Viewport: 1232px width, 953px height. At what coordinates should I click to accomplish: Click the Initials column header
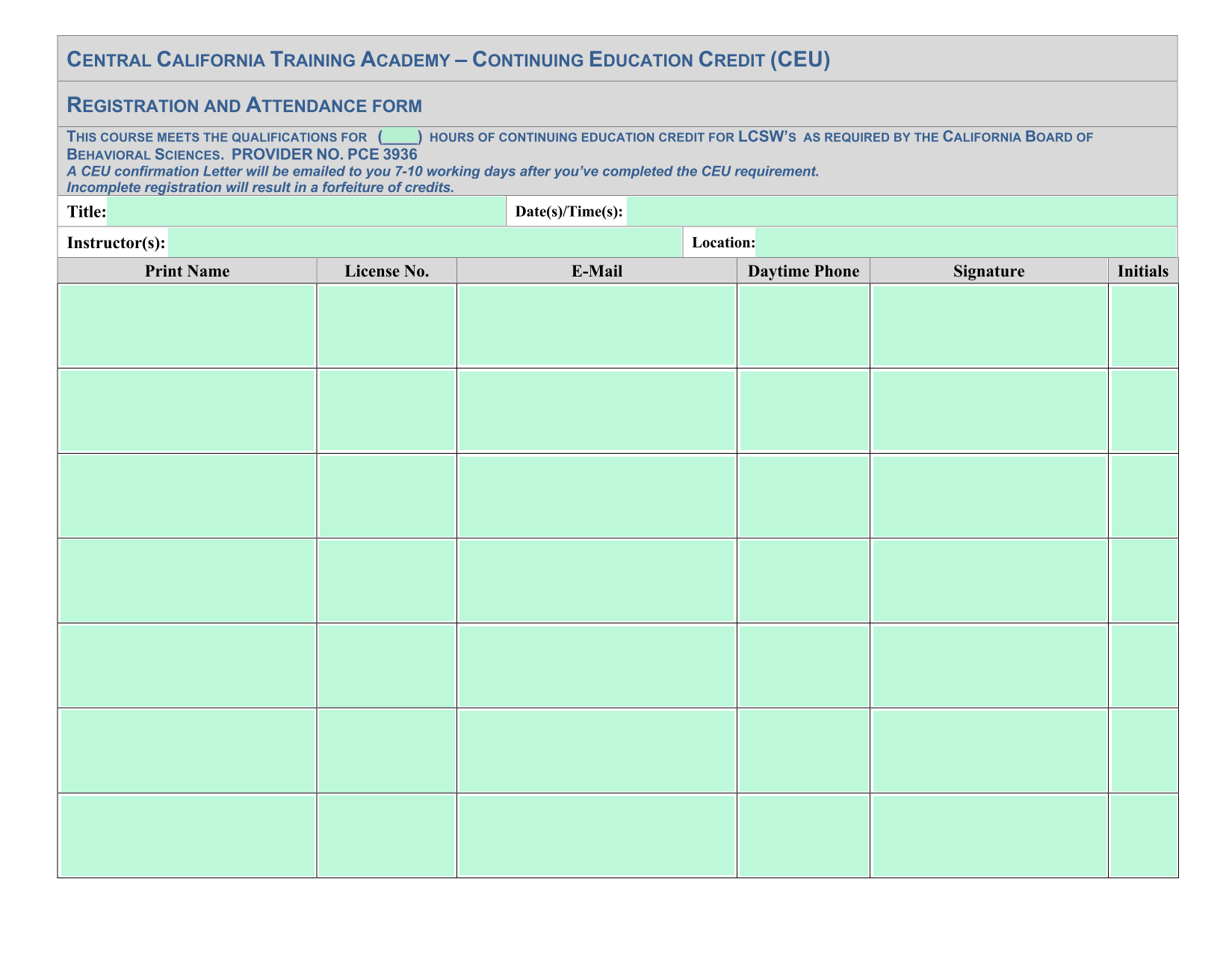tap(1143, 271)
